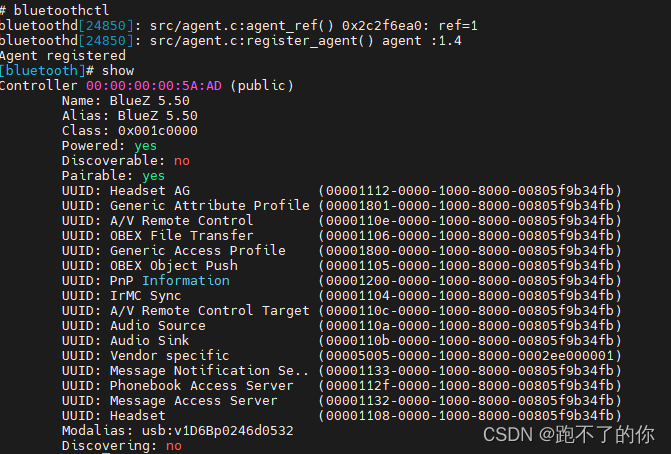Click 'Generic Attribute Profile' UUID name

[x=210, y=206]
